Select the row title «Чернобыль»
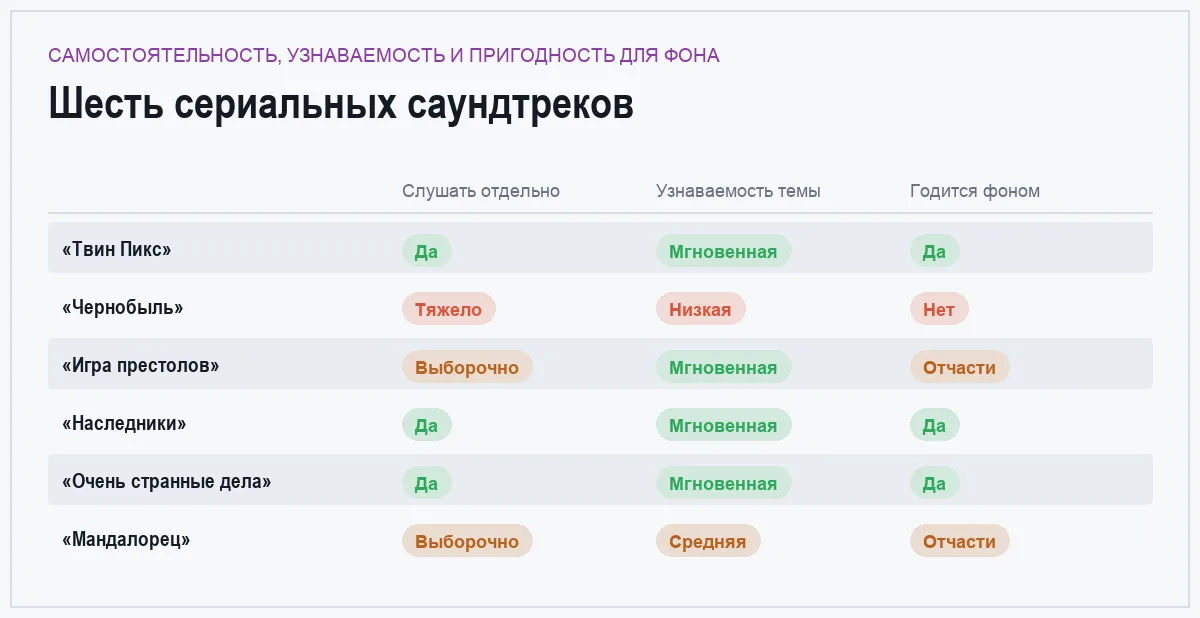Image resolution: width=1200 pixels, height=618 pixels. click(123, 307)
